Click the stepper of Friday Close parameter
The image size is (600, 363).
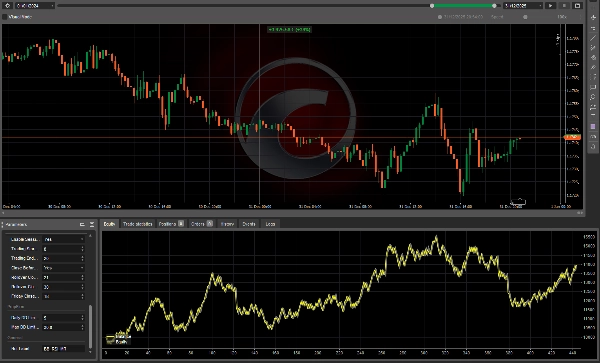[x=82, y=296]
